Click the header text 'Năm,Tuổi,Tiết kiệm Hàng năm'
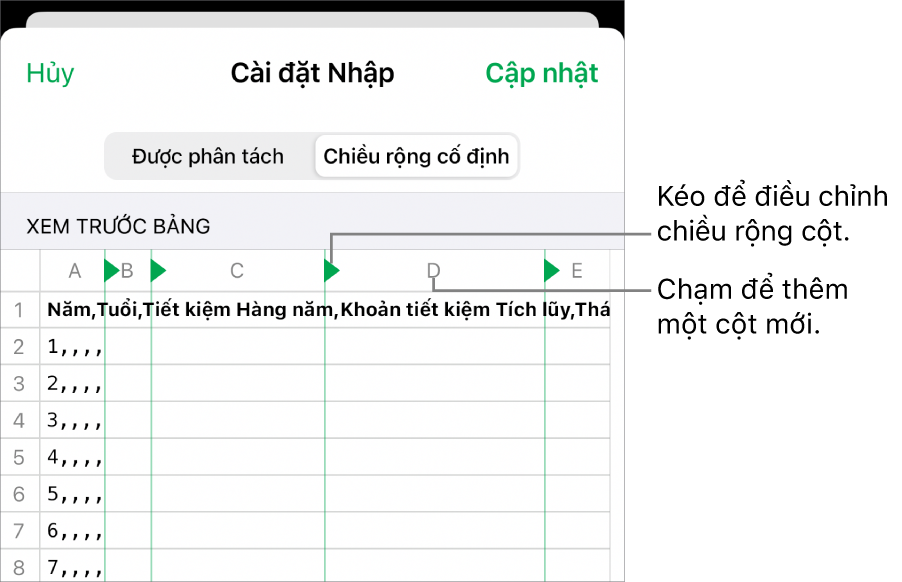The width and height of the screenshot is (902, 582). [190, 310]
